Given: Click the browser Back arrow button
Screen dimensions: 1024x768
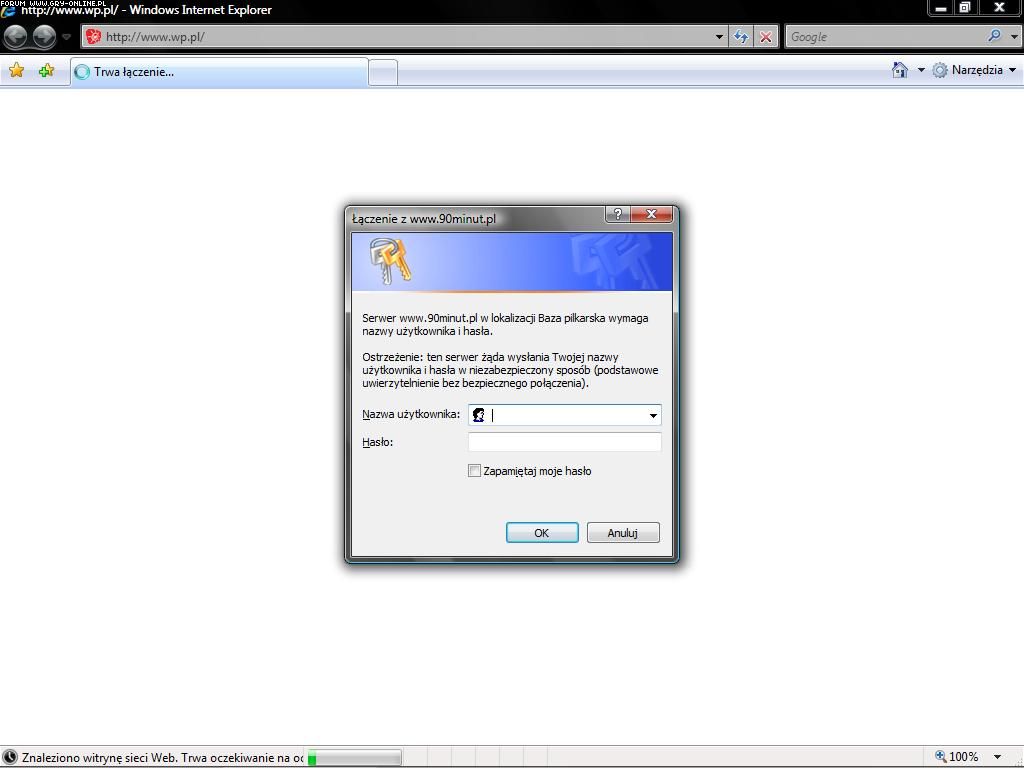Looking at the screenshot, I should click(x=16, y=37).
